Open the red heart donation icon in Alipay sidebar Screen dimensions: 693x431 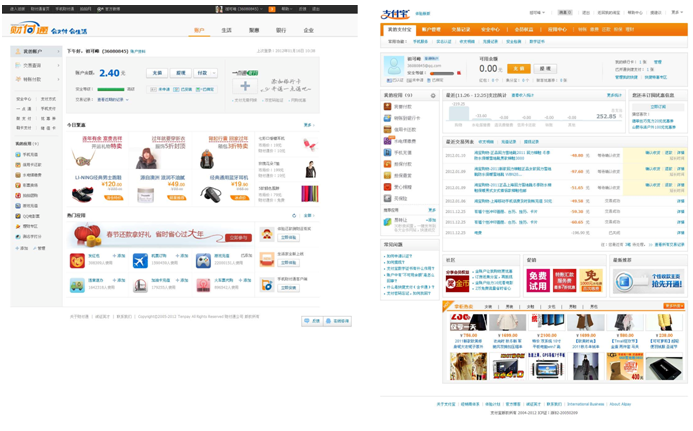pos(388,187)
